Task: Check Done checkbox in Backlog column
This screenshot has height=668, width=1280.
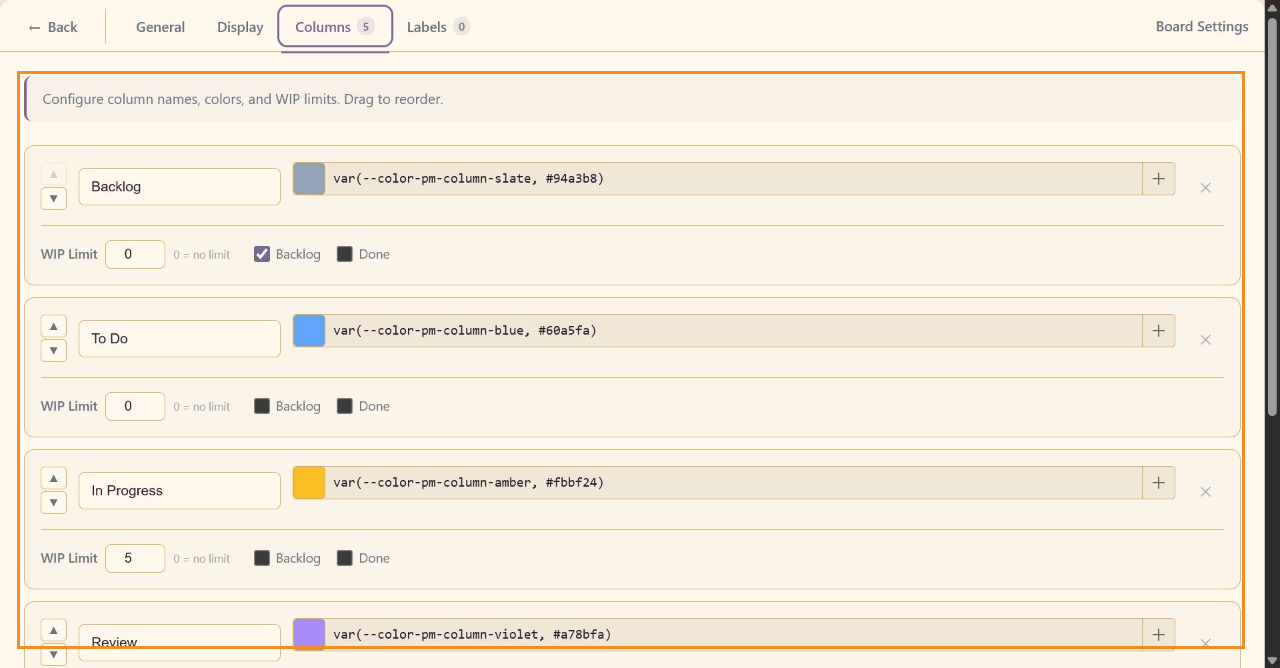Action: (x=345, y=254)
